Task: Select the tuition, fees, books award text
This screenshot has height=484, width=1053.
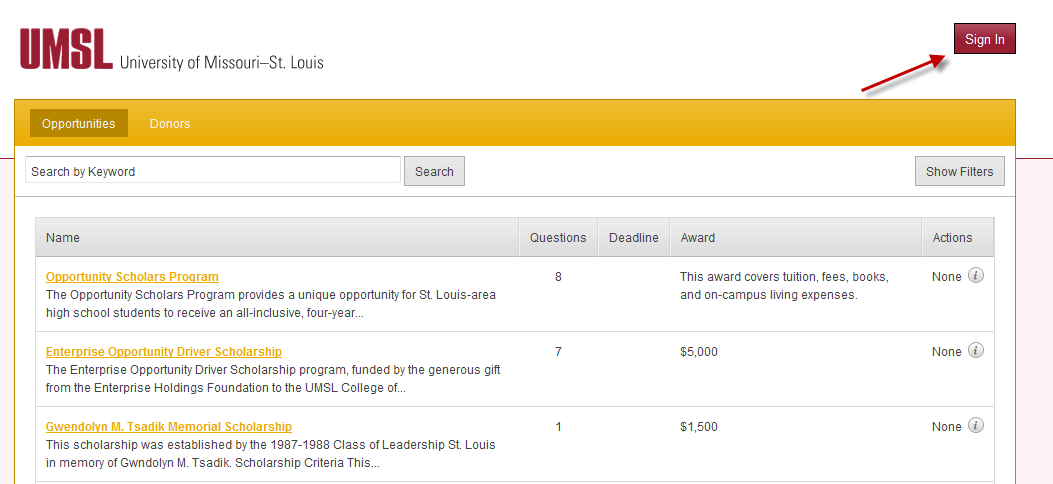Action: 784,286
